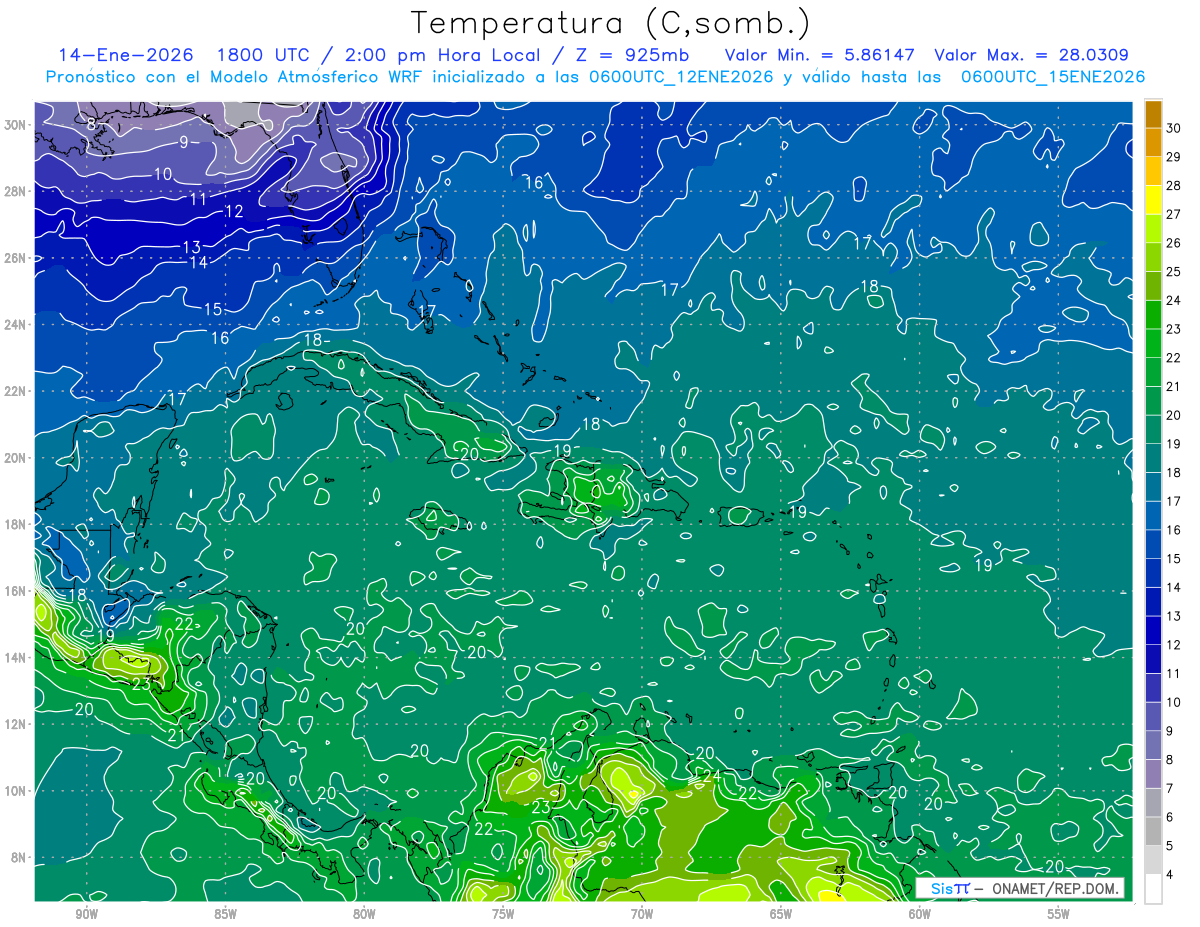Screen dimensions: 1200x927
Task: Click the latitude axis label '30N'
Action: pyautogui.click(x=16, y=124)
